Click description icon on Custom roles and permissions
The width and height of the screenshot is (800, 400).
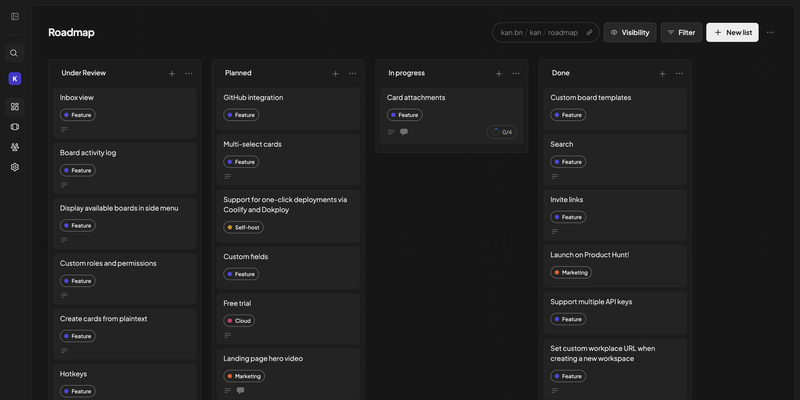pyautogui.click(x=64, y=295)
